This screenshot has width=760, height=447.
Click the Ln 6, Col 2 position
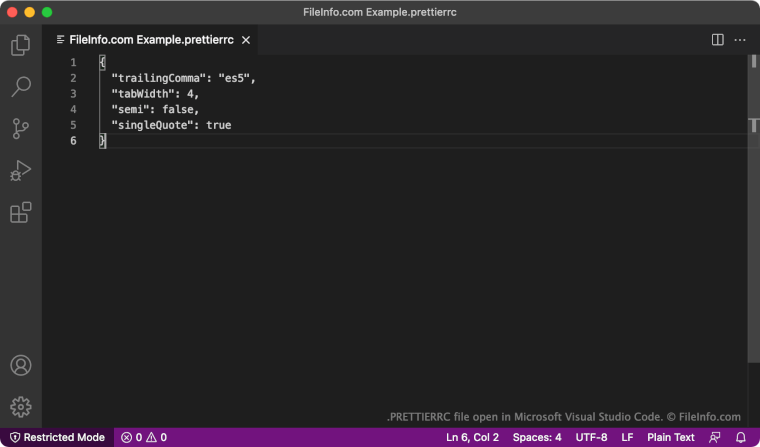(473, 437)
